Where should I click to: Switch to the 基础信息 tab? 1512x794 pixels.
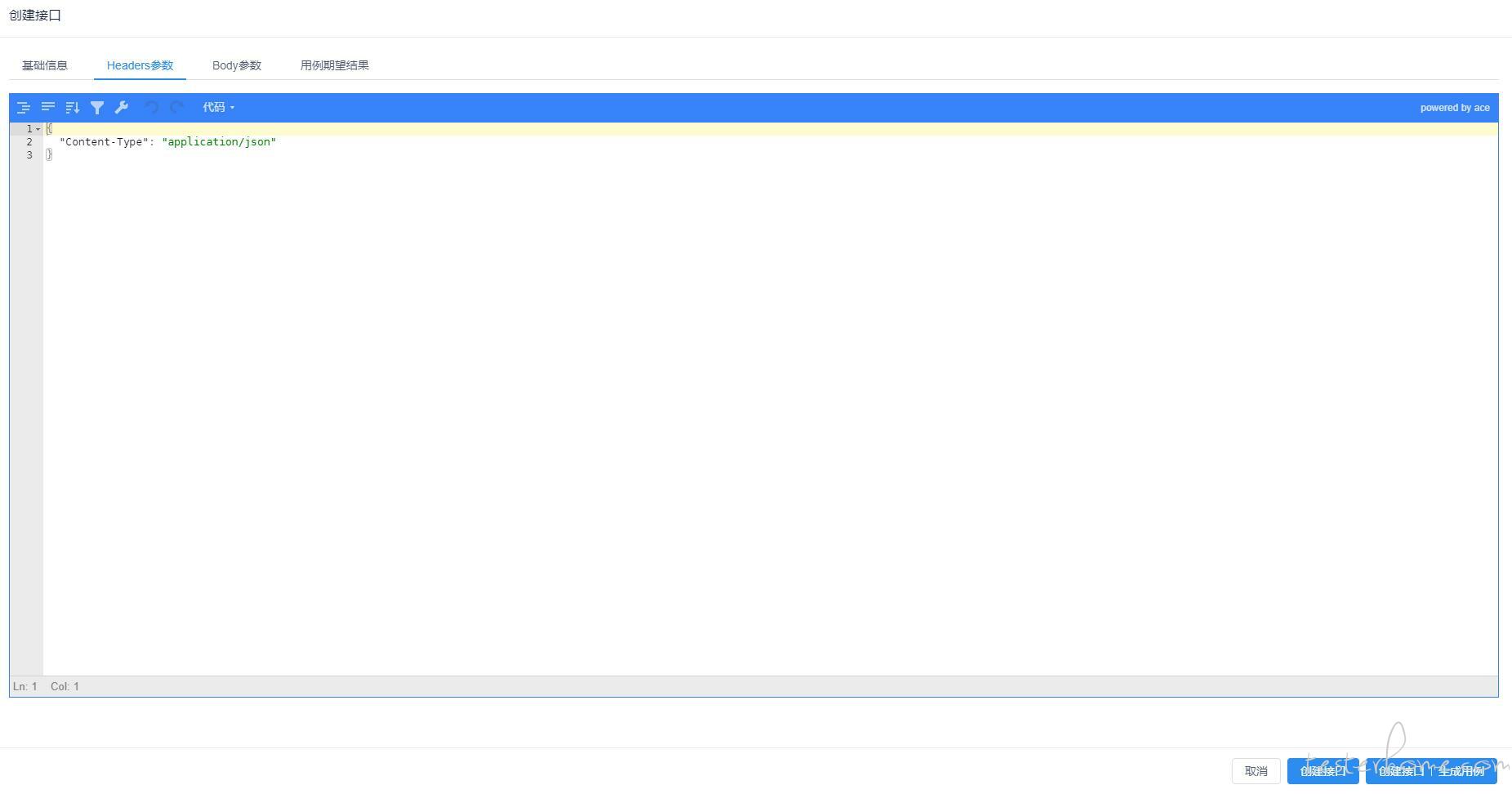click(45, 65)
